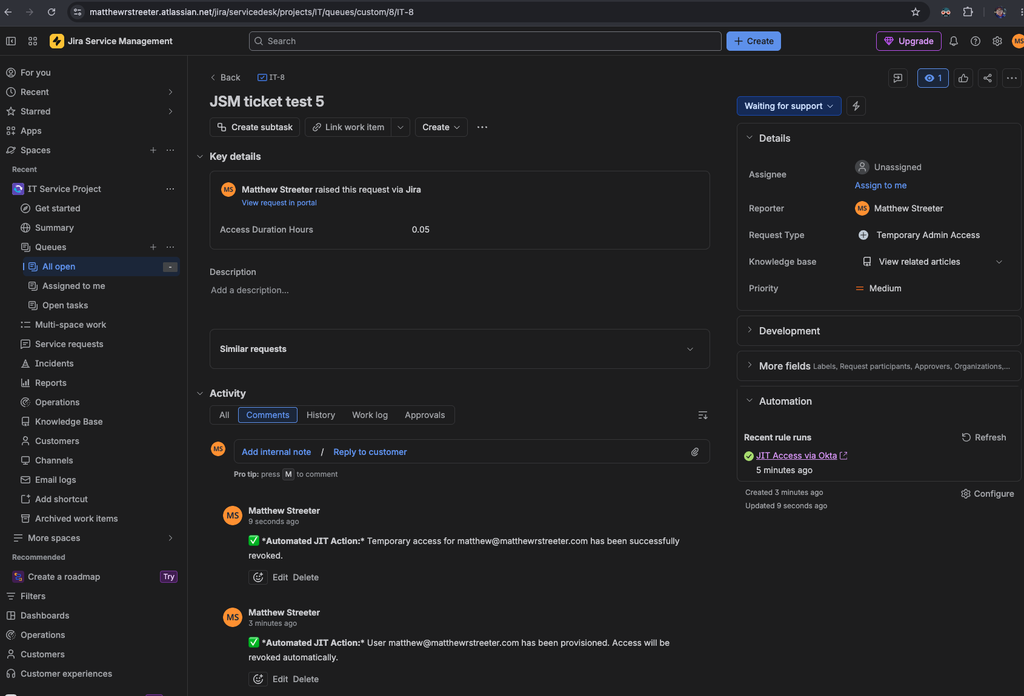1024x696 pixels.
Task: Click Create subtask button
Action: (x=255, y=127)
